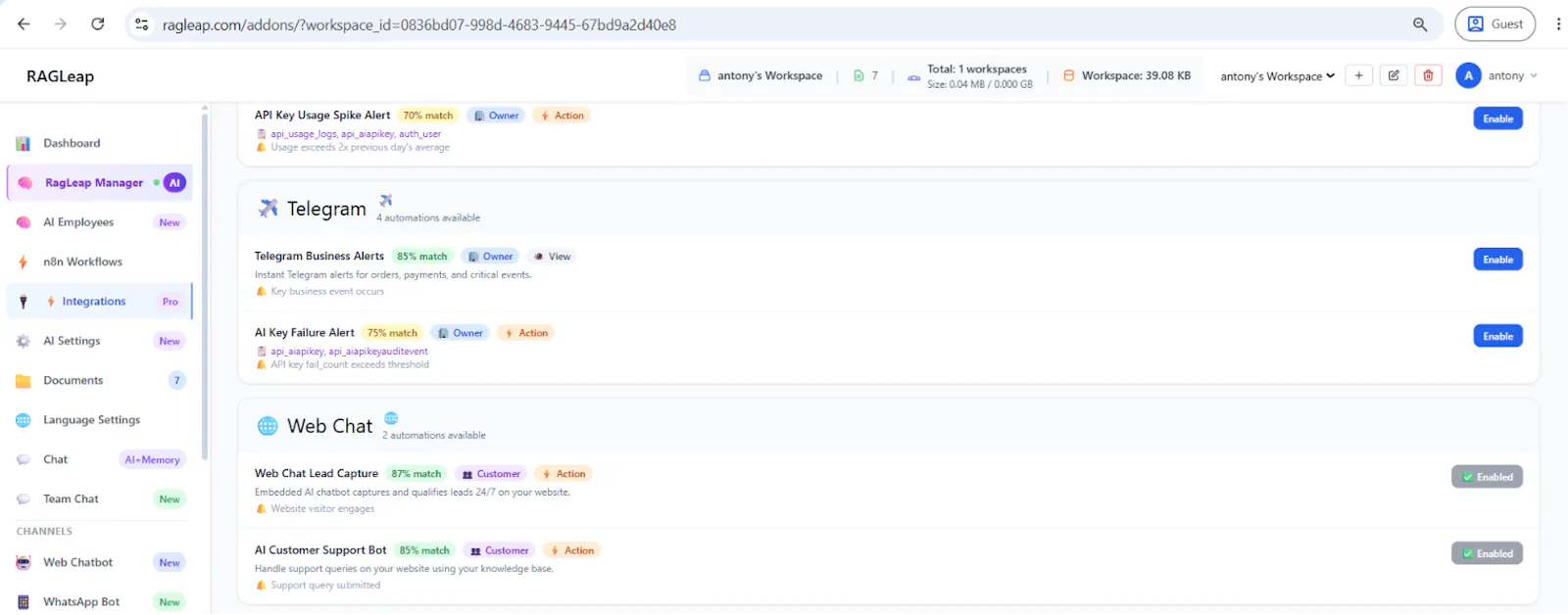Open Chat with AI+Memory in the sidebar

(100, 459)
